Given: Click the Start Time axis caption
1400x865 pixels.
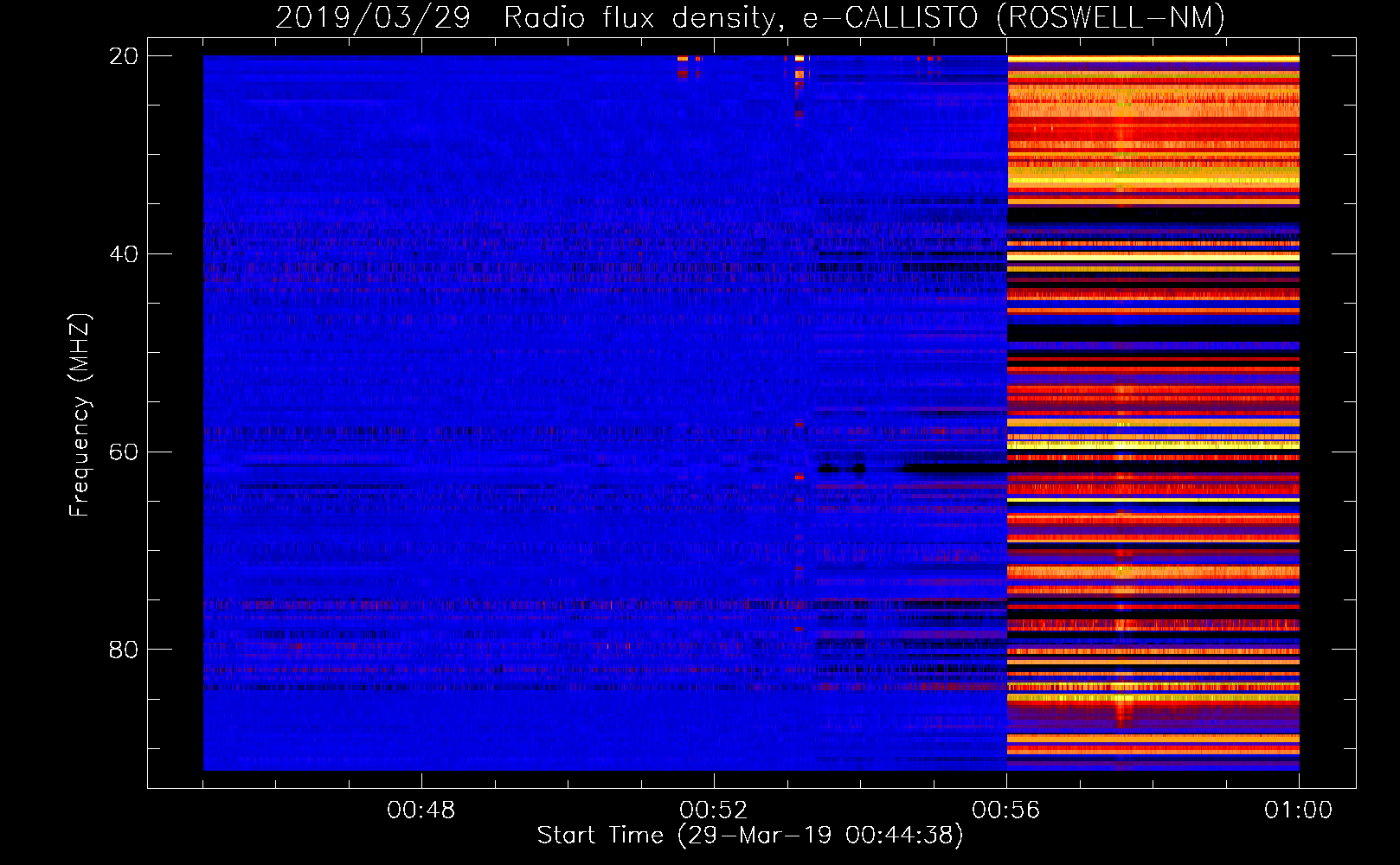Looking at the screenshot, I should (x=750, y=836).
